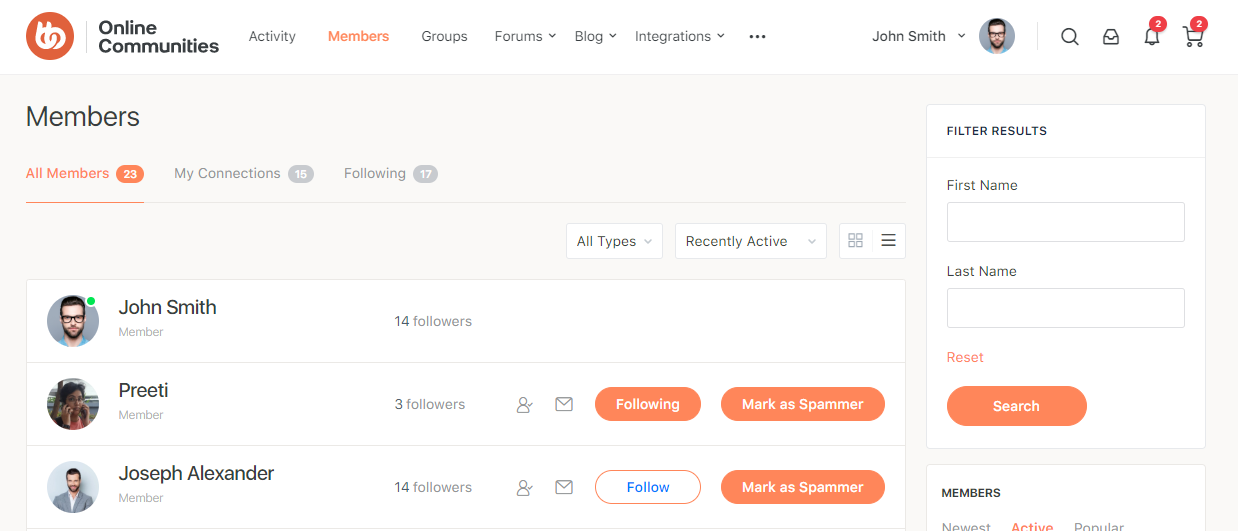The image size is (1238, 531).
Task: Reset the filter results
Action: (x=965, y=358)
